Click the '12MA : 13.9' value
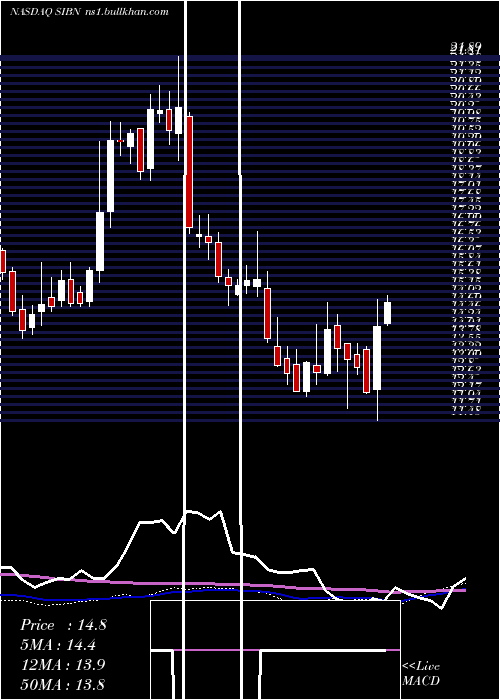This screenshot has height=700, width=500. (x=63, y=665)
